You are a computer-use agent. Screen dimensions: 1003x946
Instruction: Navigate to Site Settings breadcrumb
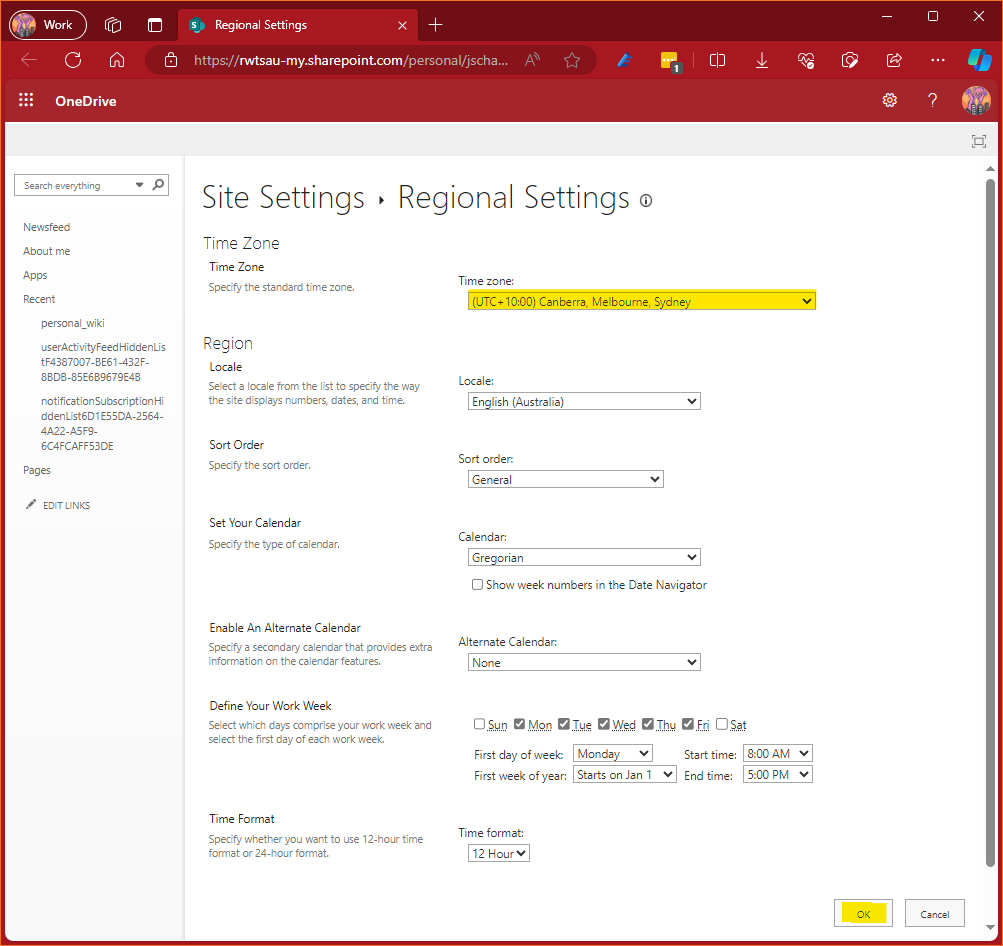(x=283, y=197)
